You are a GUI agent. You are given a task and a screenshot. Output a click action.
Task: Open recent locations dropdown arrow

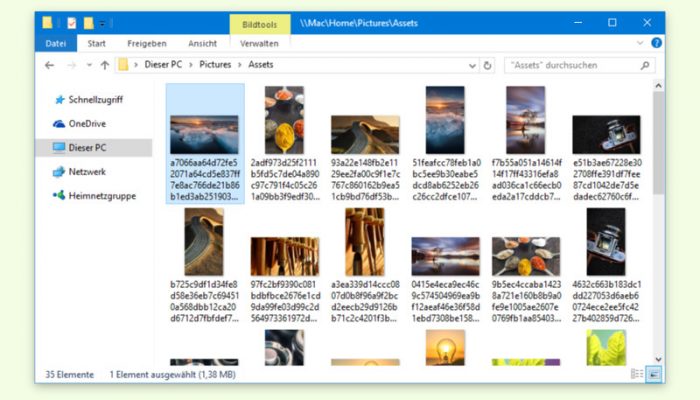[x=89, y=65]
